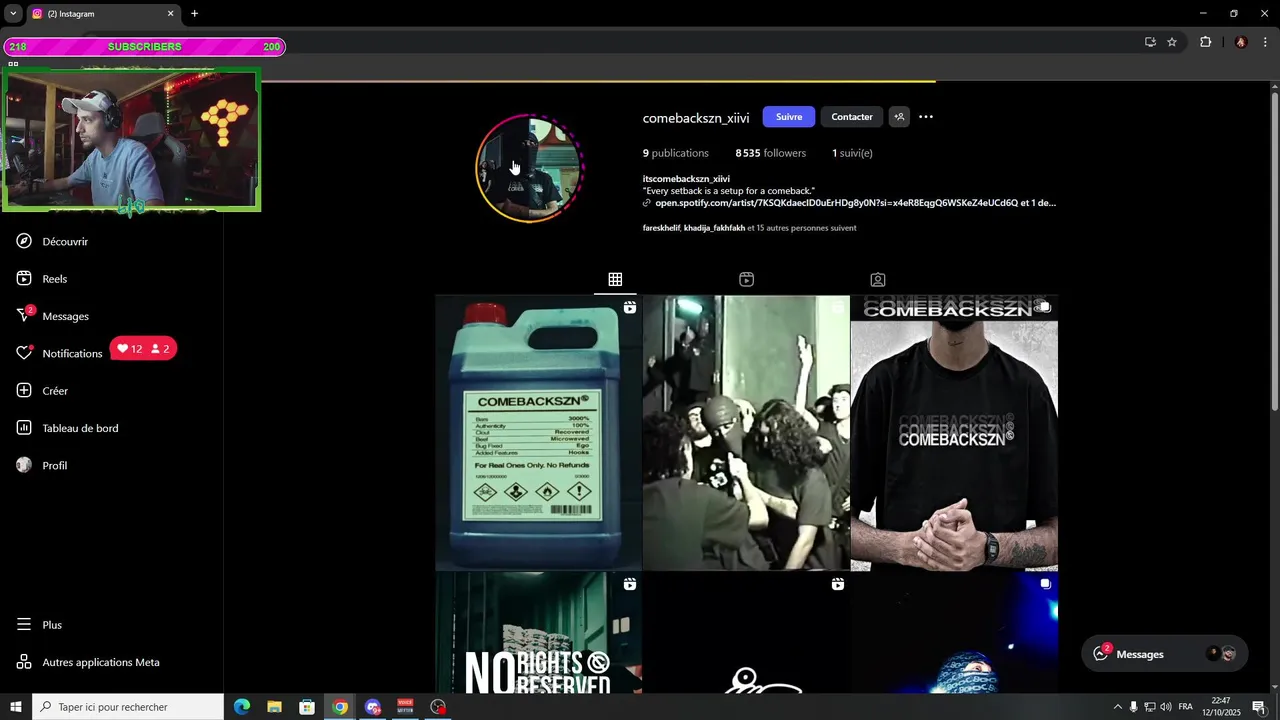
Task: Open the Chrome profile avatar
Action: [x=1241, y=42]
